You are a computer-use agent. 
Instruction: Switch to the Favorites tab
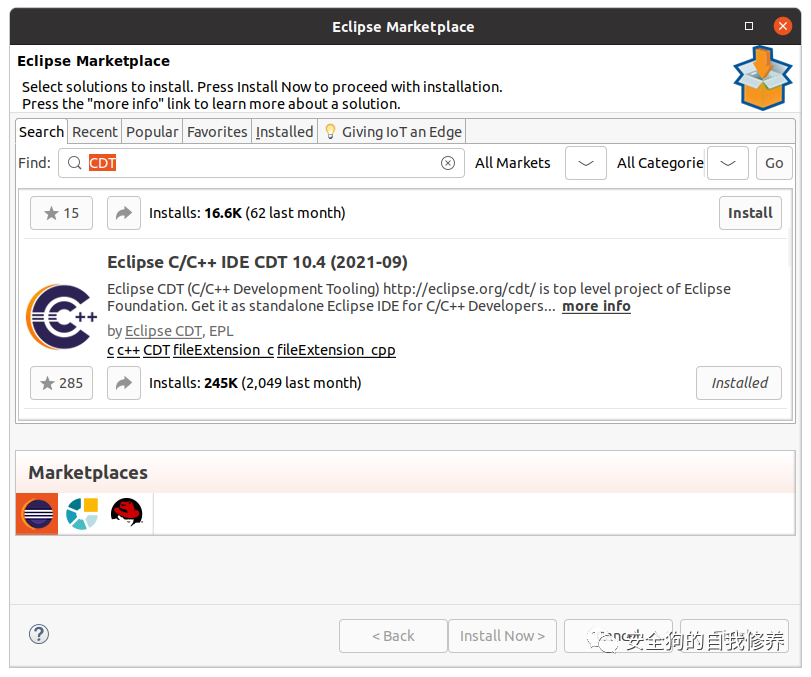[217, 132]
